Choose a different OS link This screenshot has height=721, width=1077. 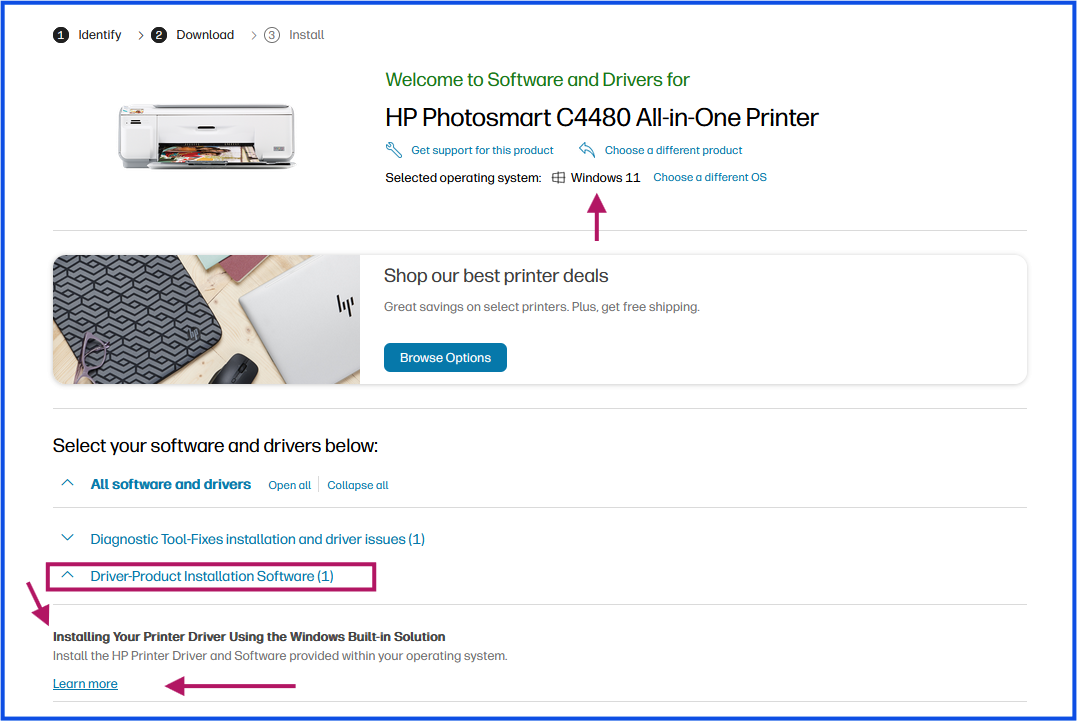tap(710, 177)
